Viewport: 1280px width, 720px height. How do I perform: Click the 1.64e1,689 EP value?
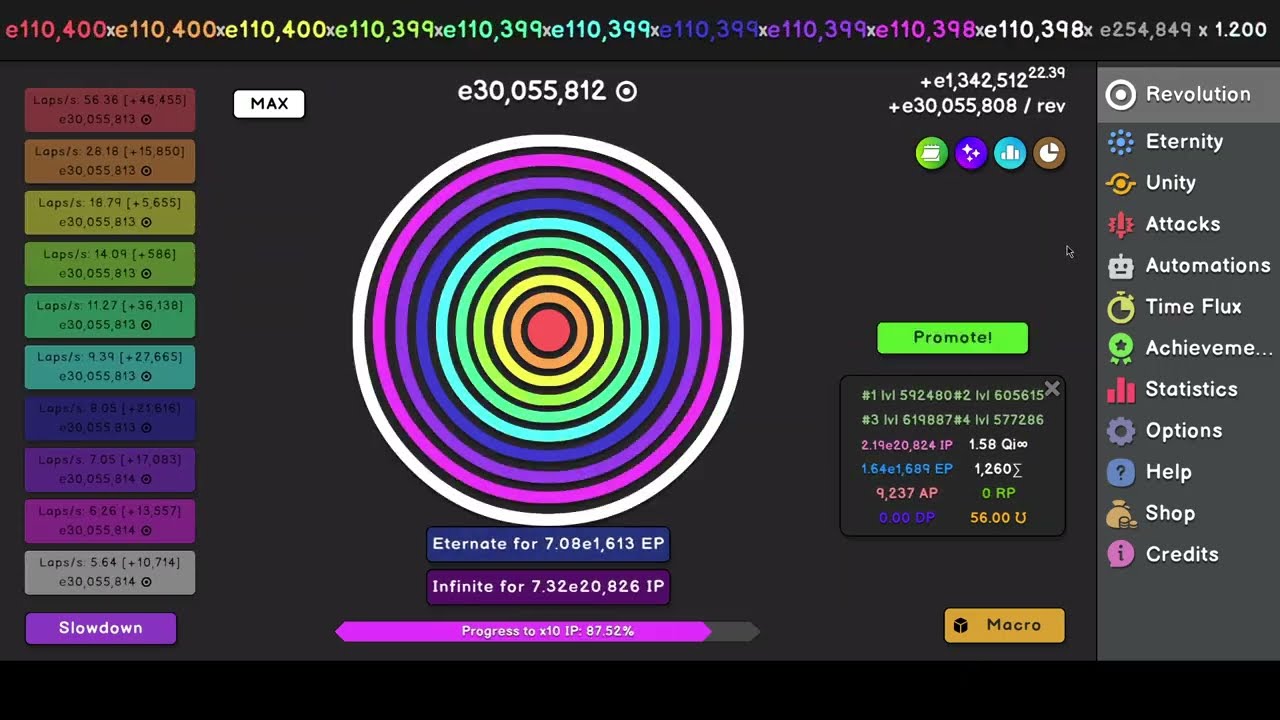pyautogui.click(x=907, y=469)
